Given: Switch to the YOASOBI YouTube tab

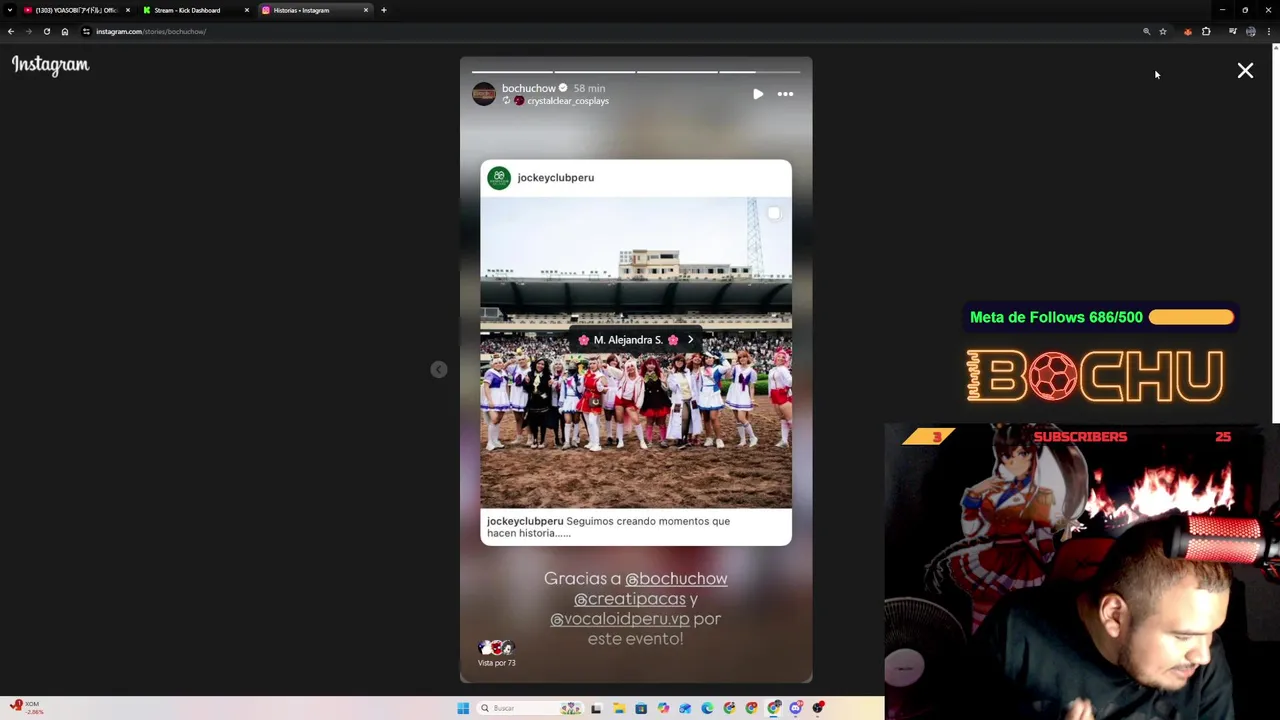Looking at the screenshot, I should pos(76,10).
